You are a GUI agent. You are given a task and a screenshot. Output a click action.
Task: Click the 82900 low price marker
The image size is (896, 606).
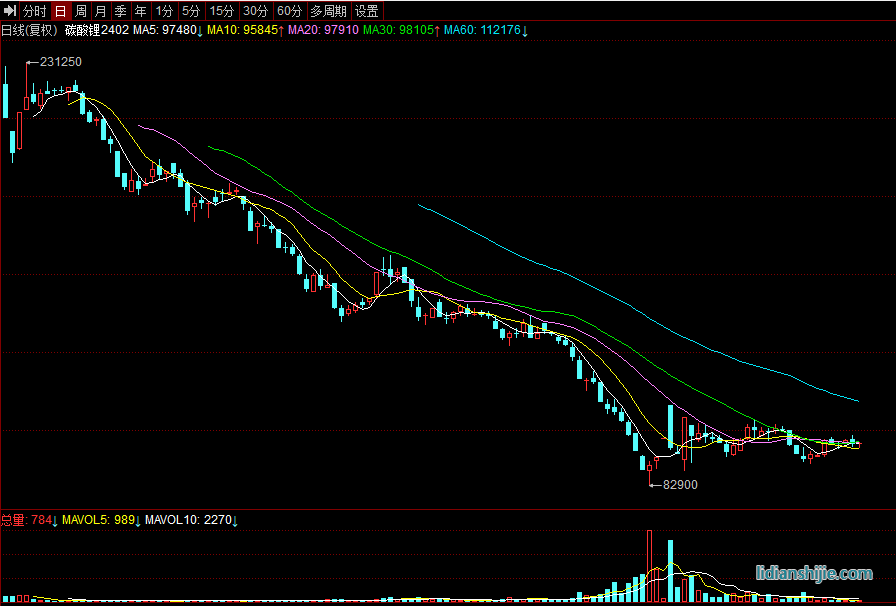point(680,484)
